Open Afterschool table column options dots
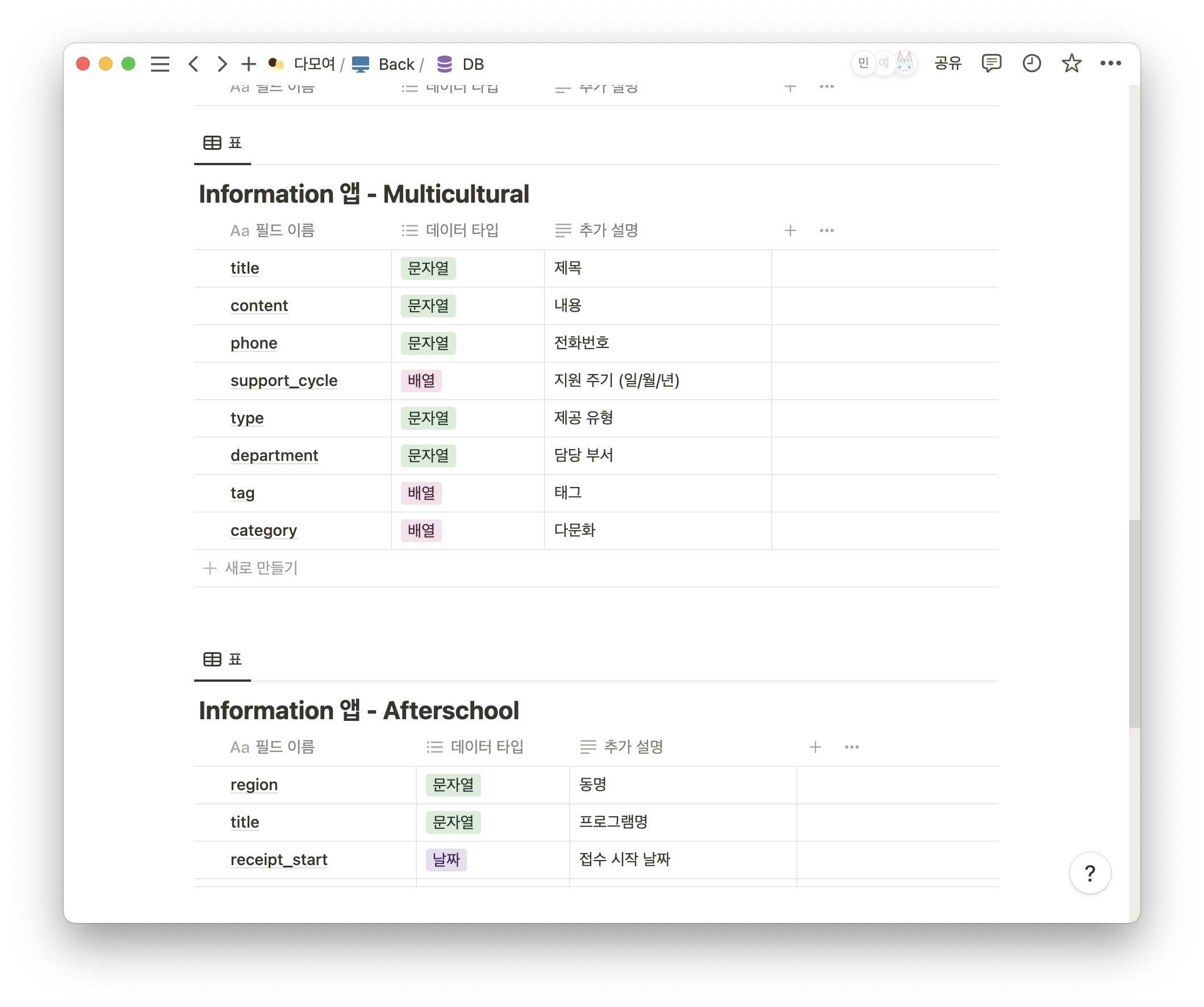The width and height of the screenshot is (1204, 1007). [x=851, y=747]
